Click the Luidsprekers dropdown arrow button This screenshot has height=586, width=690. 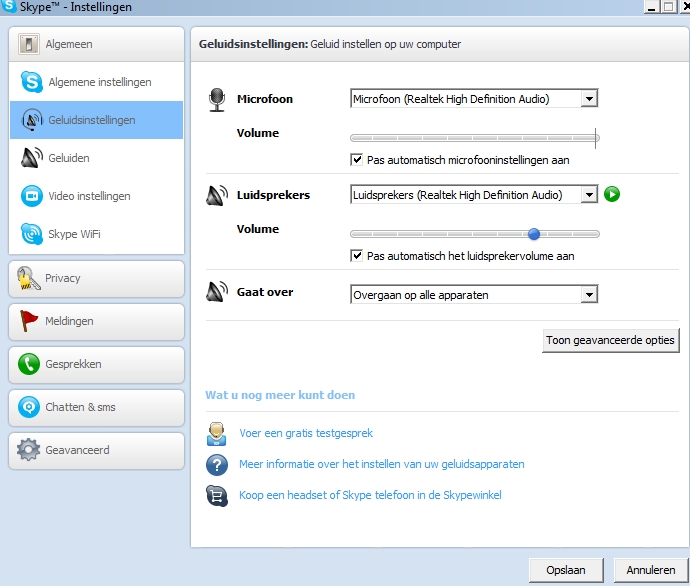pos(589,194)
